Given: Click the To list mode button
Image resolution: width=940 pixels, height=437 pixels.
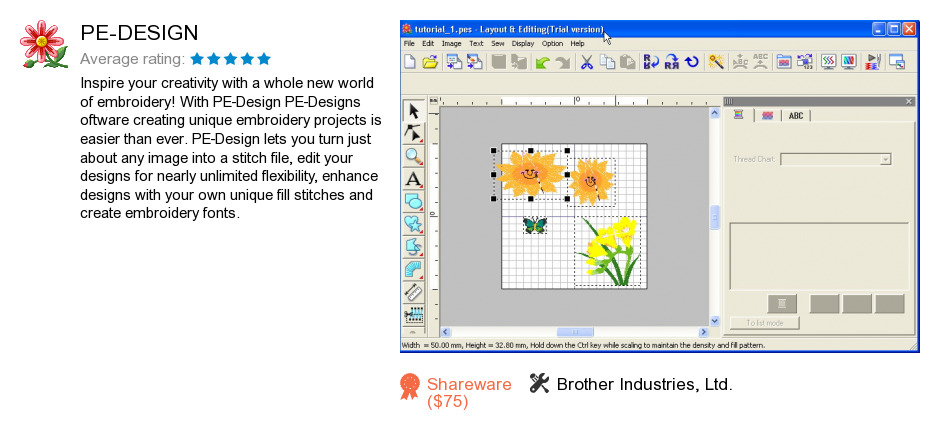Looking at the screenshot, I should (764, 323).
